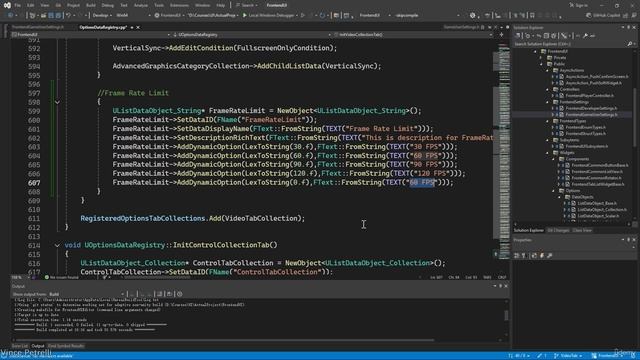Image resolution: width=640 pixels, height=360 pixels.
Task: Switch to Class View tab
Action: click(582, 231)
